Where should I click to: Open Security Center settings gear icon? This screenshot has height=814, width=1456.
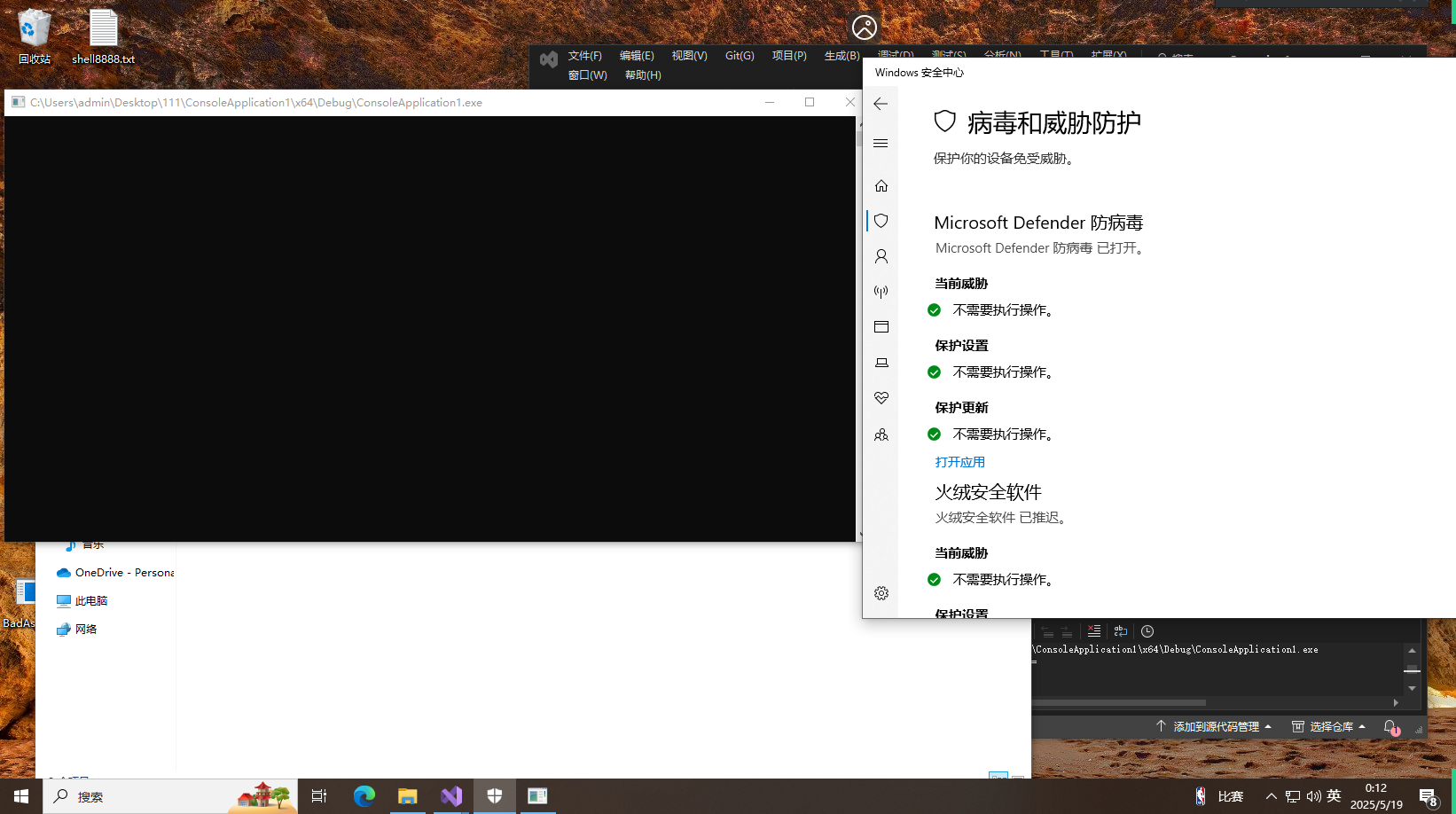tap(881, 593)
